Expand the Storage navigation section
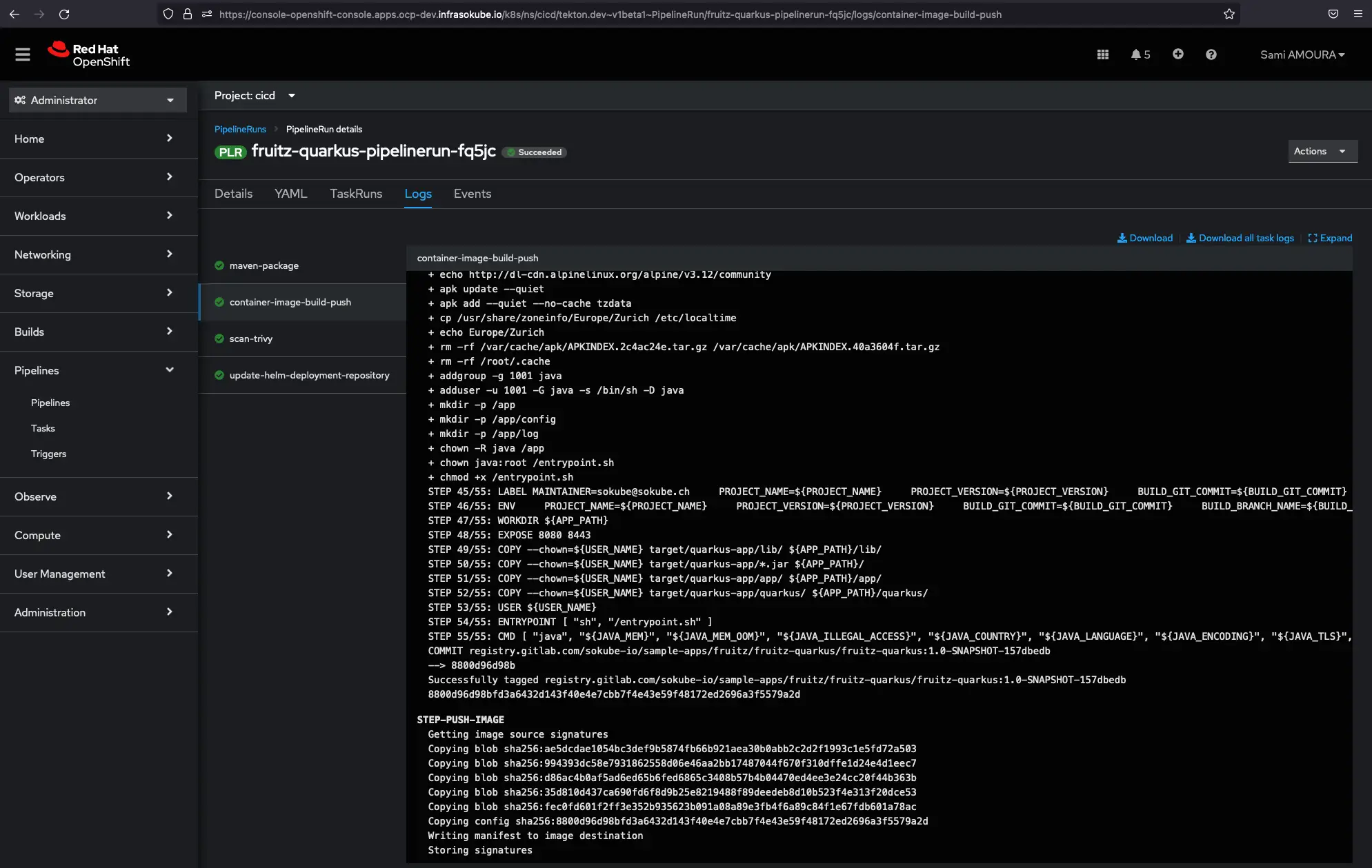The width and height of the screenshot is (1372, 868). pyautogui.click(x=99, y=293)
